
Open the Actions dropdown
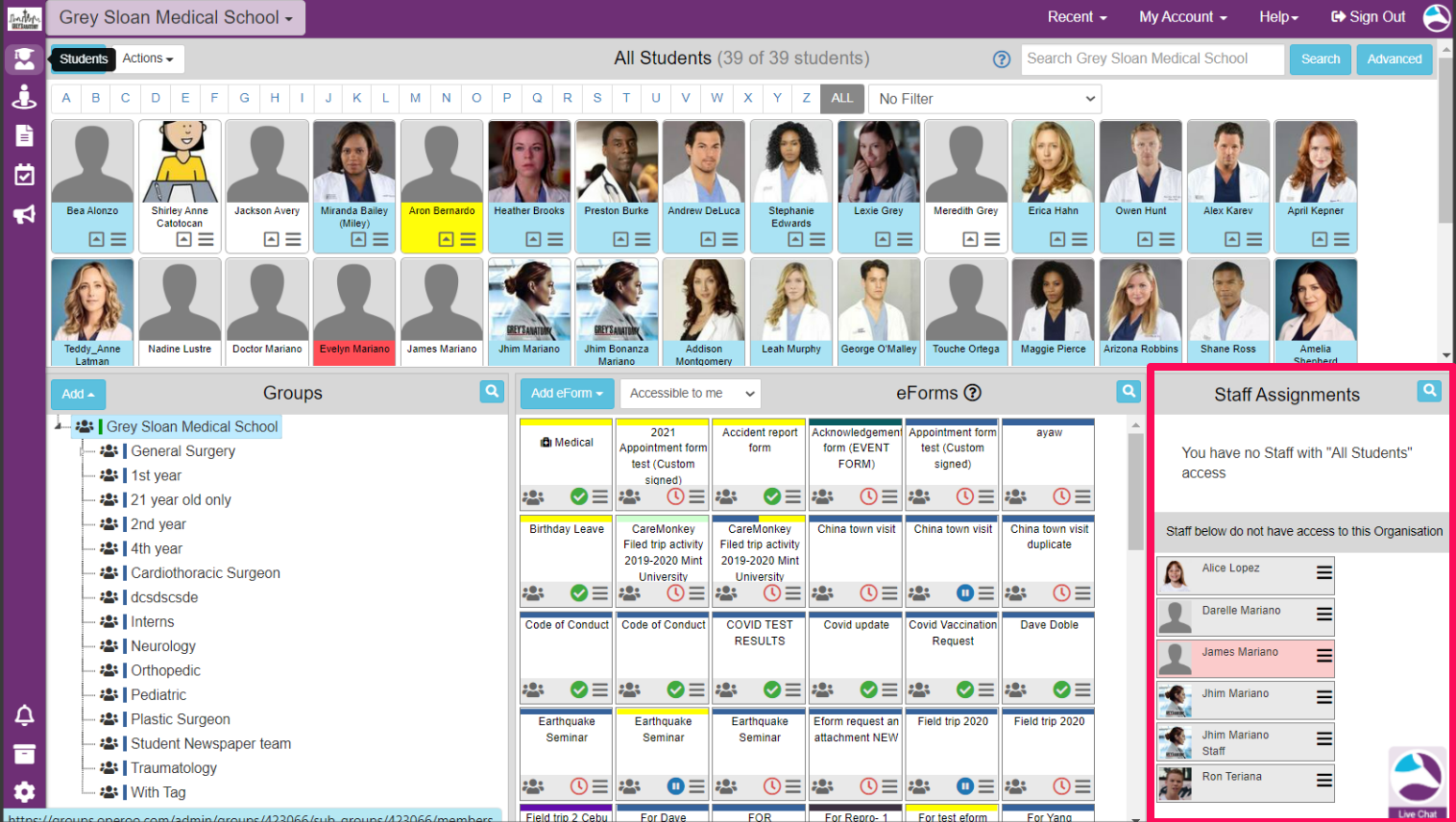pyautogui.click(x=148, y=59)
